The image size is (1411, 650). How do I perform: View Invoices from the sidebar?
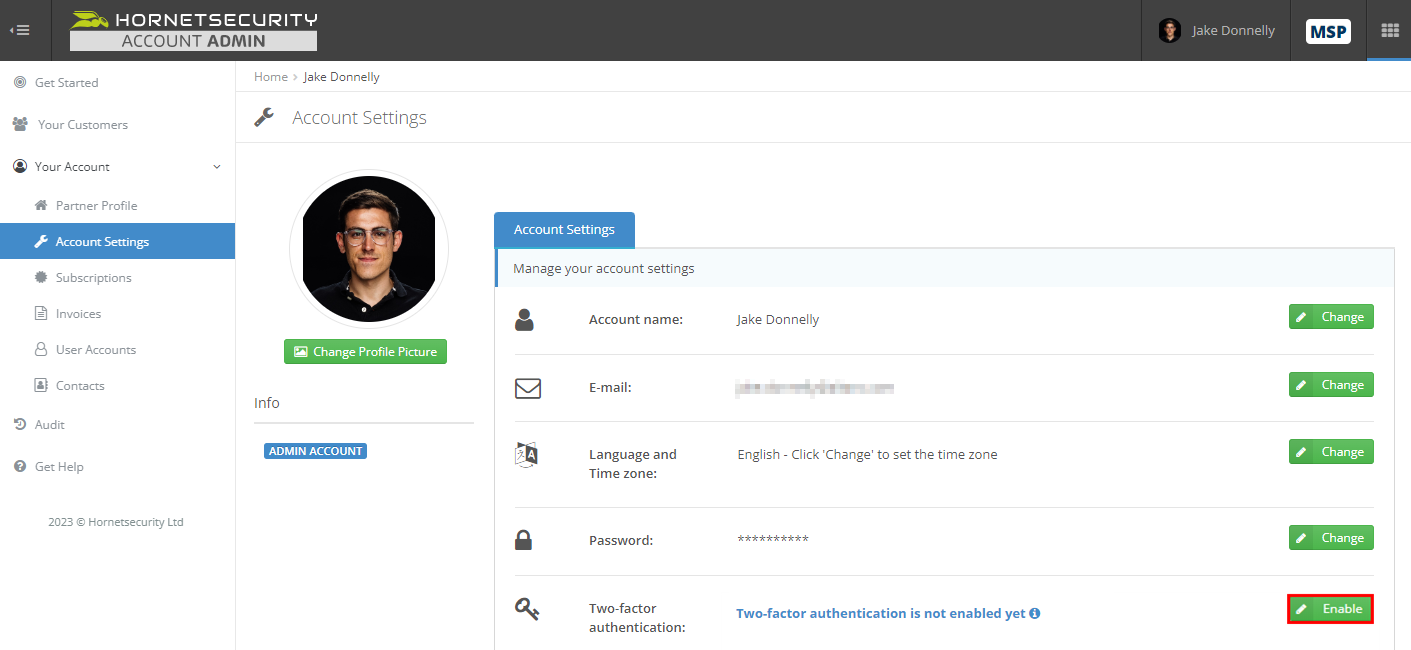click(79, 313)
